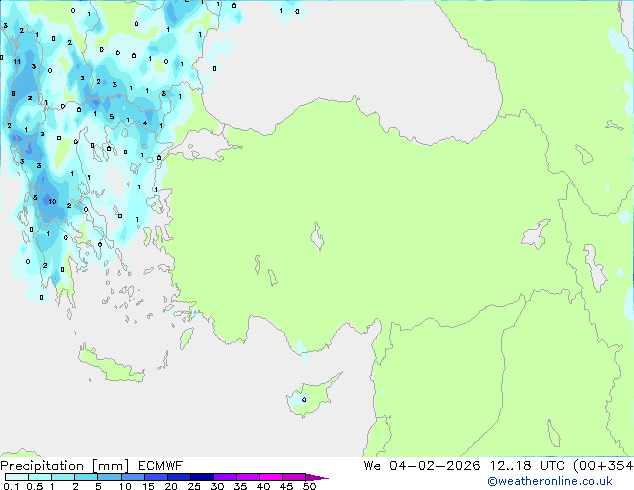Click the 1–2 mm light cyan legend swatch
This screenshot has height=490, width=634.
pyautogui.click(x=63, y=477)
